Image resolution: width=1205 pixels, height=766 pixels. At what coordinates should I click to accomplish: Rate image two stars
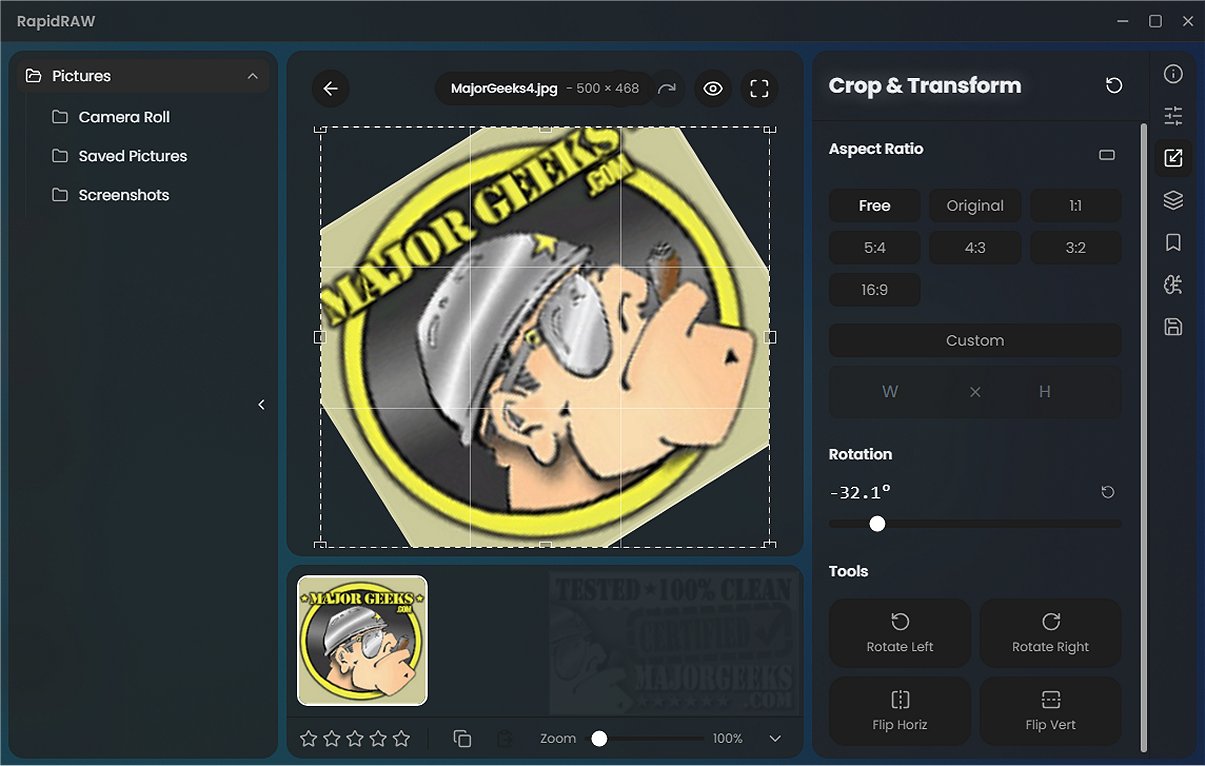point(332,738)
